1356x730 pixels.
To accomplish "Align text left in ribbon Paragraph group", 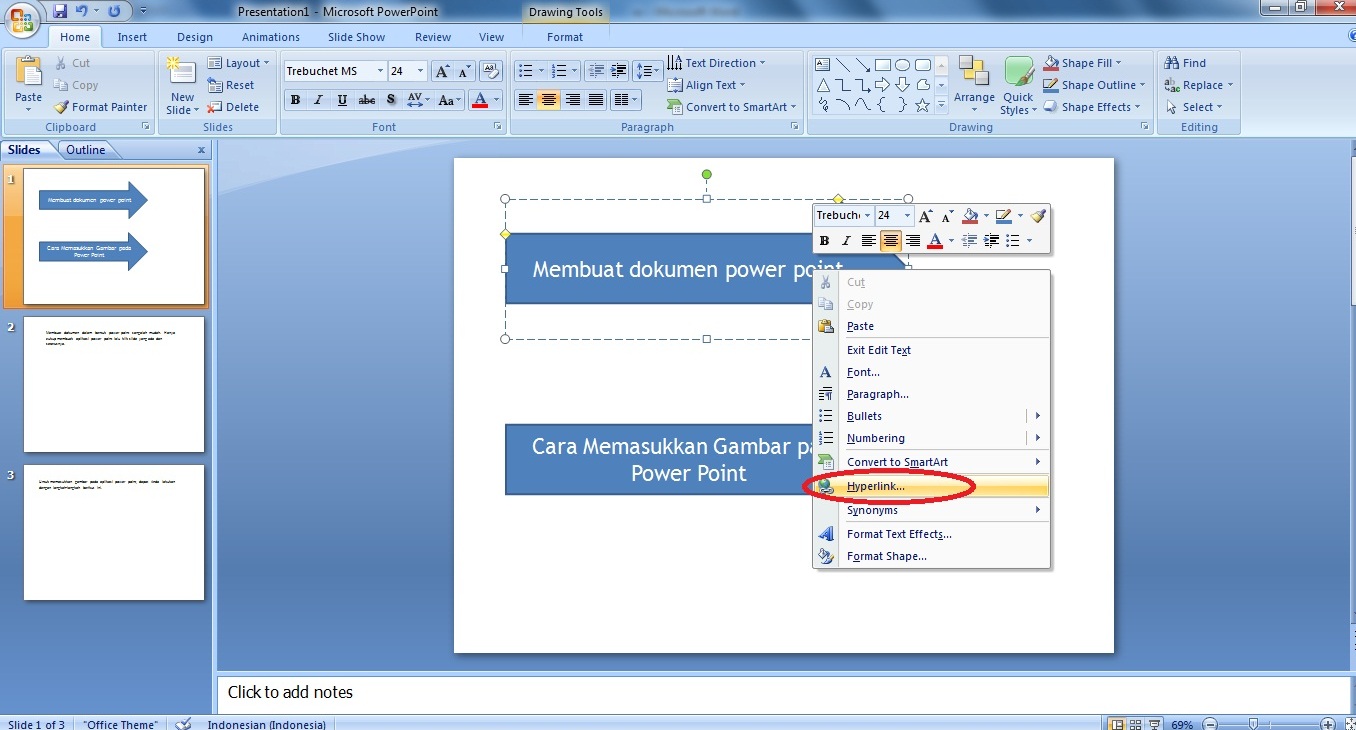I will (525, 100).
